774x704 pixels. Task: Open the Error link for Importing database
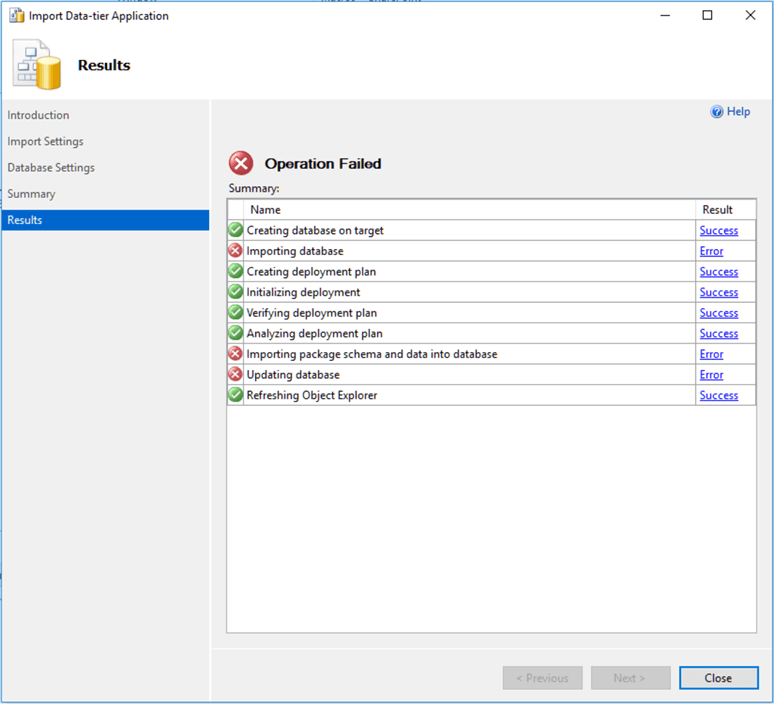pyautogui.click(x=711, y=251)
